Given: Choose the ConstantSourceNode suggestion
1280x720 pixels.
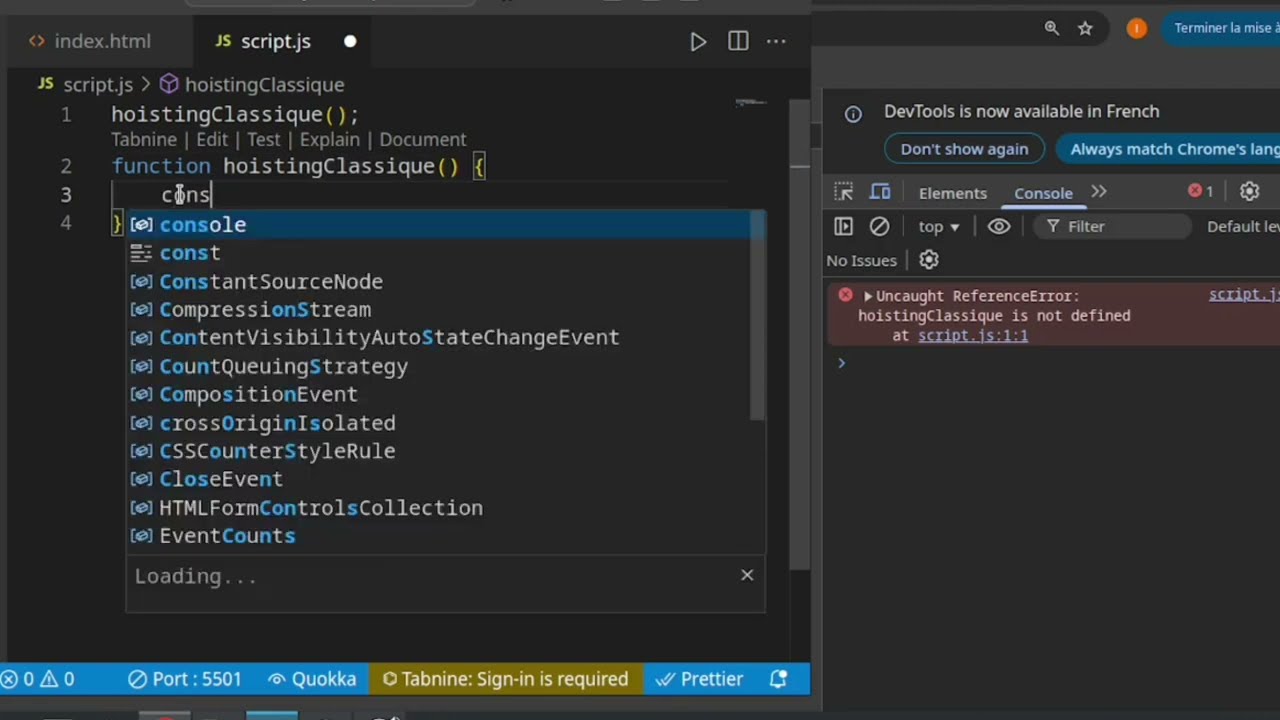Looking at the screenshot, I should 439,281.
